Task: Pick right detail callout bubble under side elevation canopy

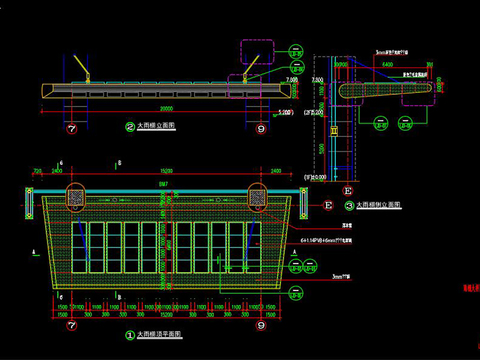Action: point(405,123)
